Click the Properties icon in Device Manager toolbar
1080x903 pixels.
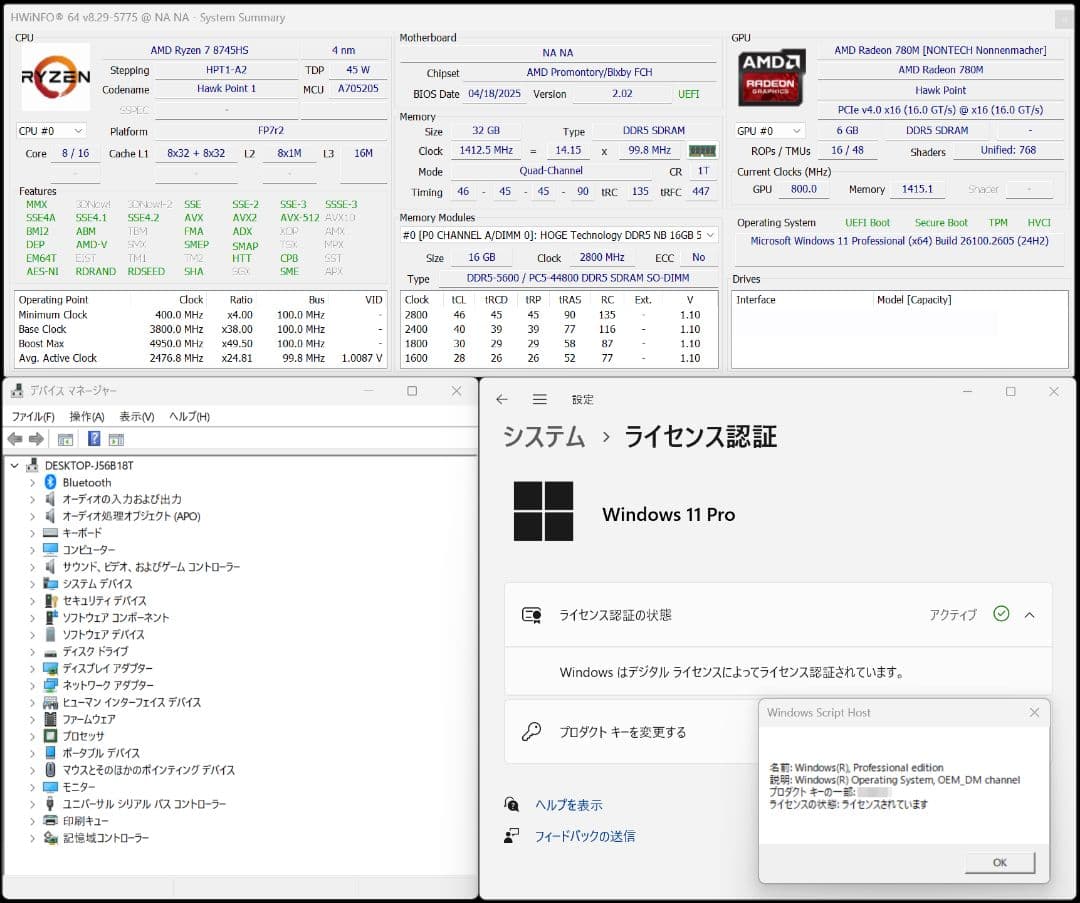(64, 440)
